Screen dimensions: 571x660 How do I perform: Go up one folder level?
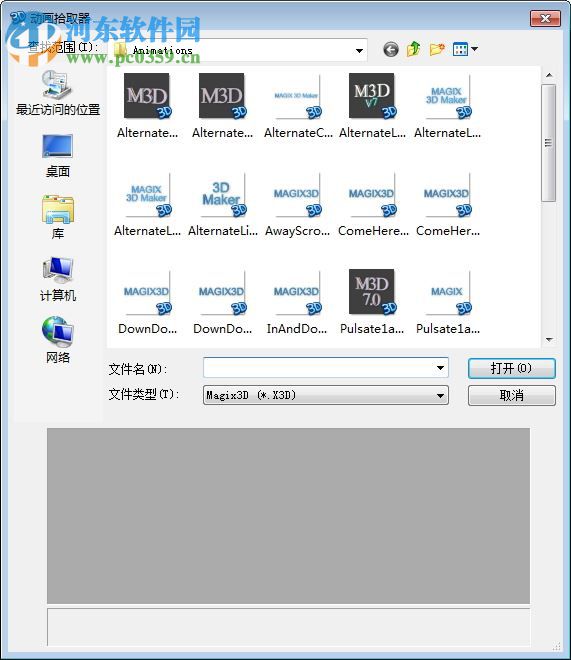point(414,49)
